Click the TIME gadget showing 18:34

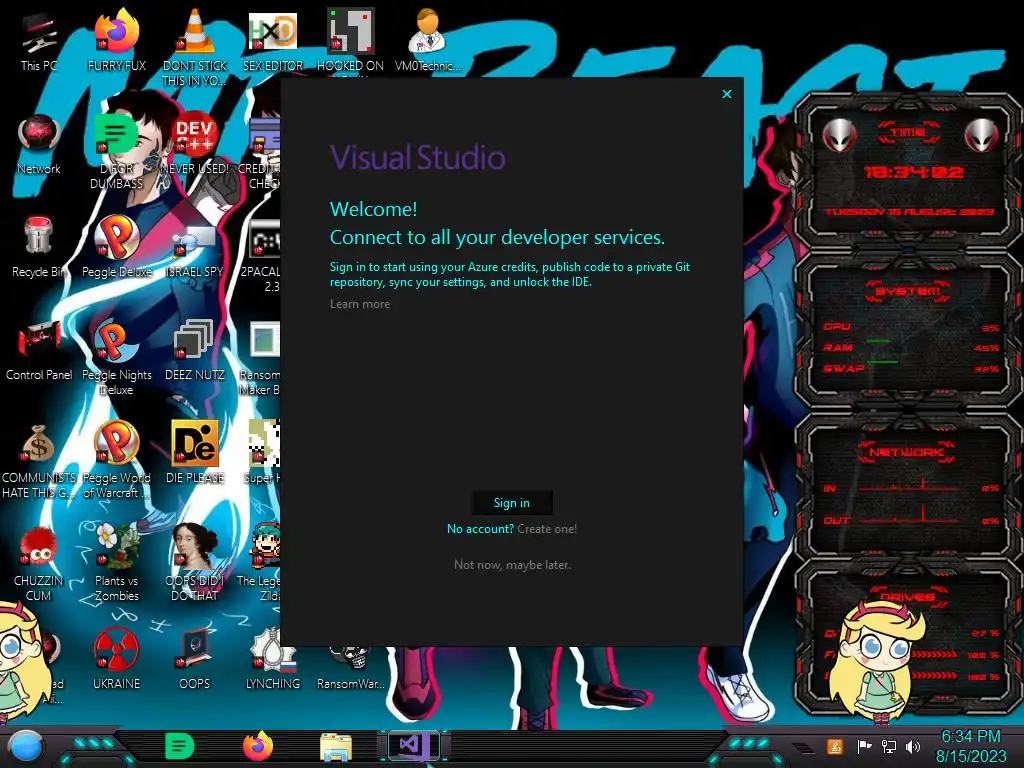point(909,171)
